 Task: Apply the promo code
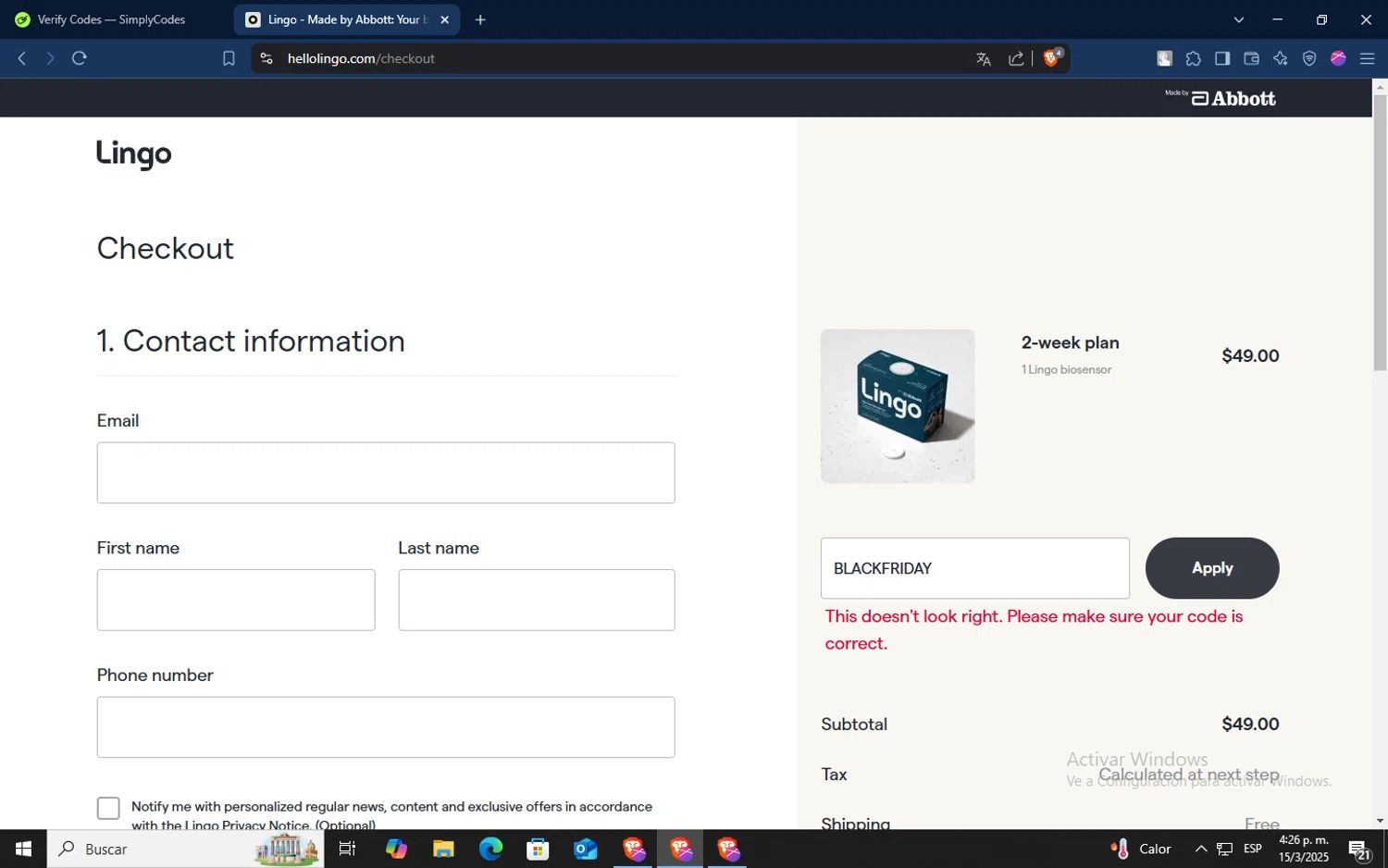coord(1212,568)
